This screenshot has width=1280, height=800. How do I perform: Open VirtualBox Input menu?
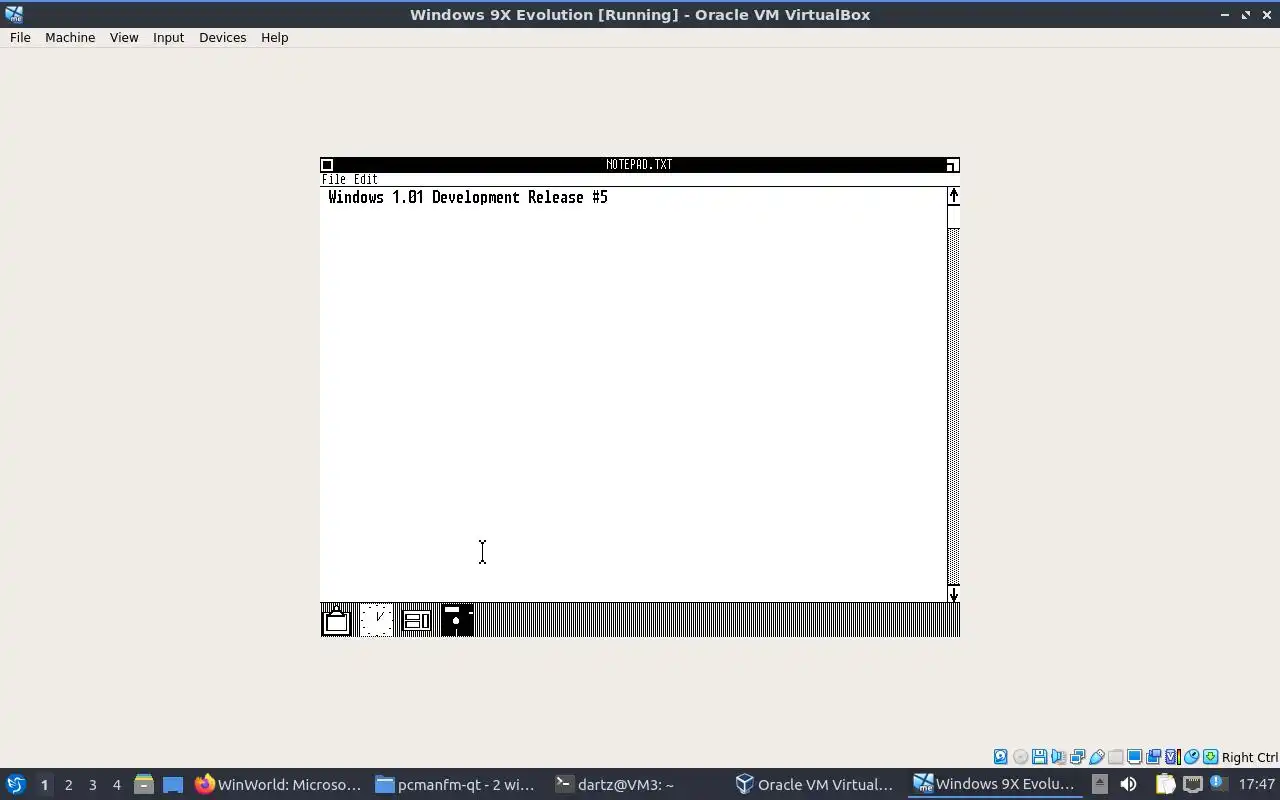click(x=168, y=37)
